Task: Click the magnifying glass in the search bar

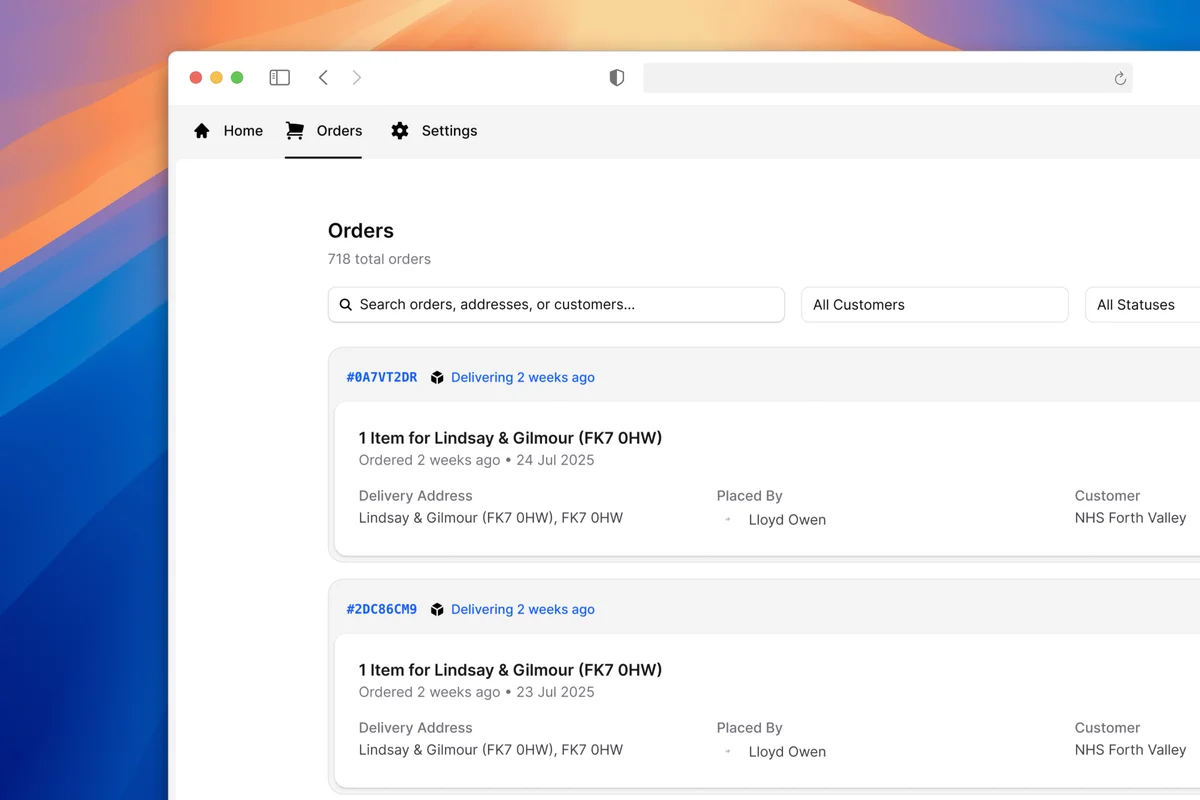Action: (x=346, y=304)
